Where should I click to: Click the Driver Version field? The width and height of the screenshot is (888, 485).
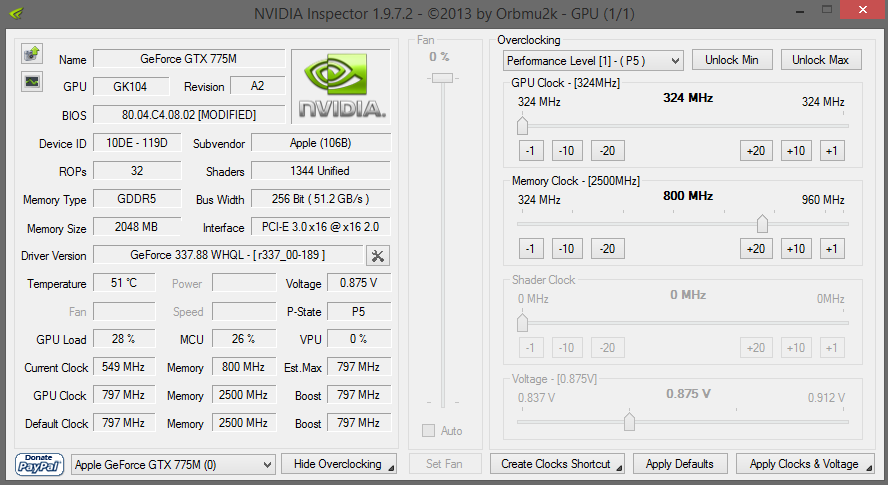point(228,255)
